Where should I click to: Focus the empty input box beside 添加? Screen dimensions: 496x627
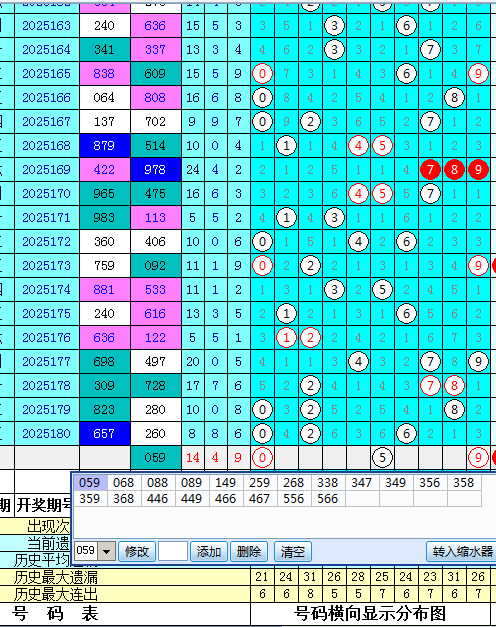(x=173, y=552)
